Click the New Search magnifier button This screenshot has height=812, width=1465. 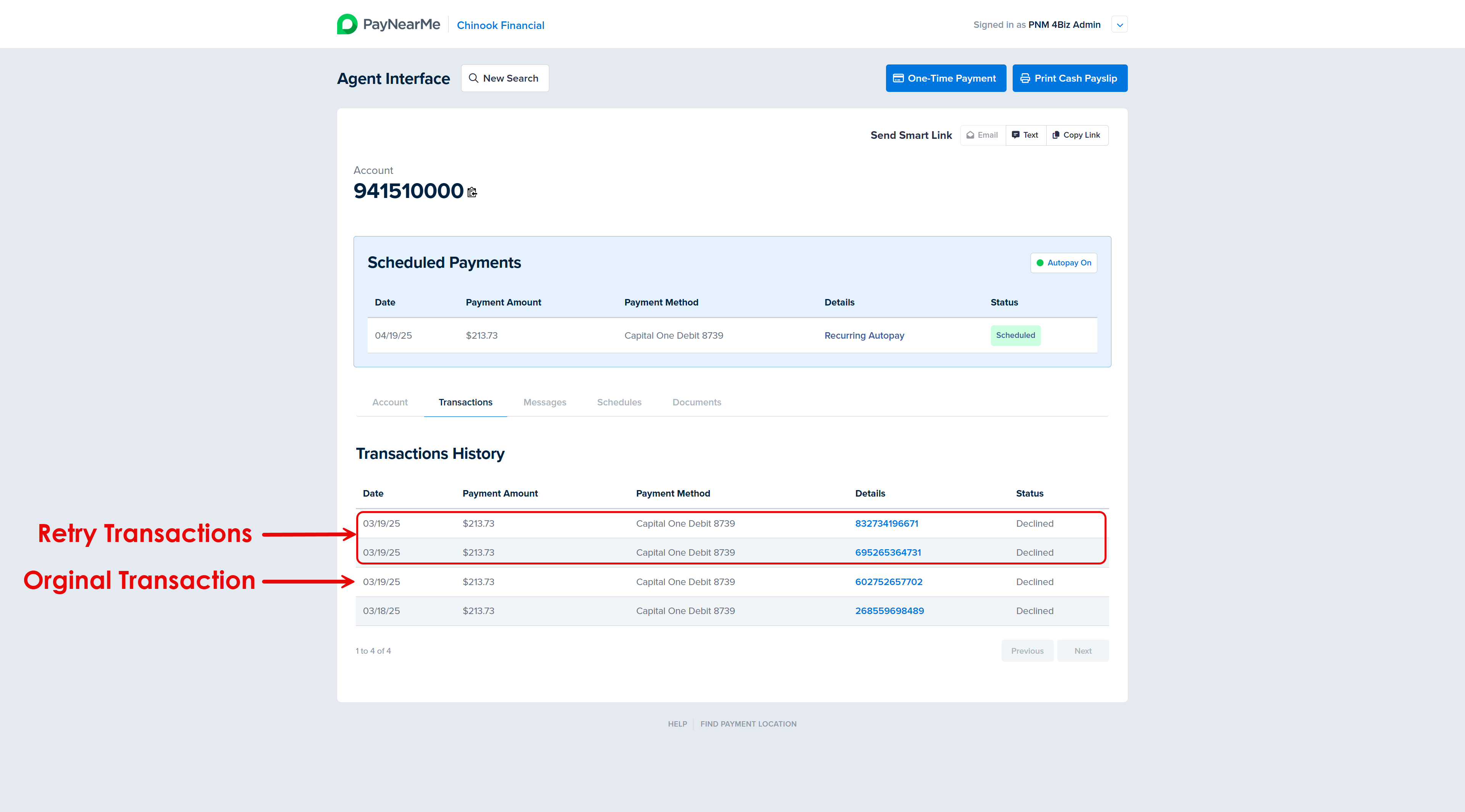pos(505,79)
